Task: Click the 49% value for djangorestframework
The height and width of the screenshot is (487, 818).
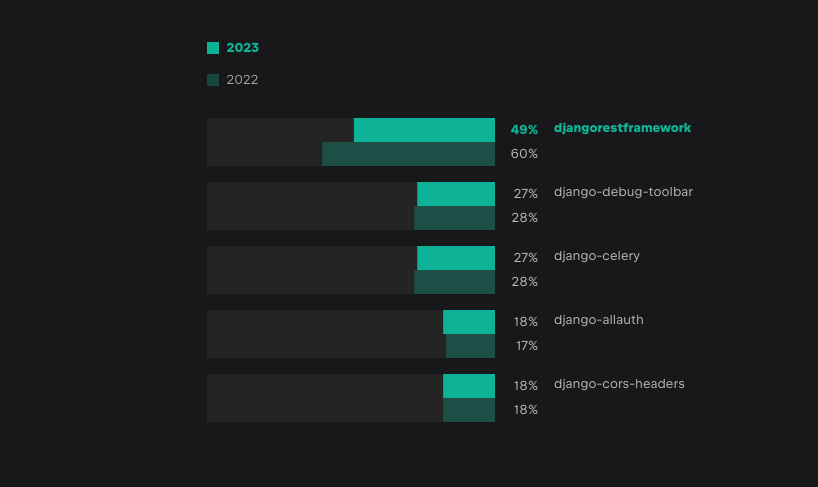Action: pos(524,130)
